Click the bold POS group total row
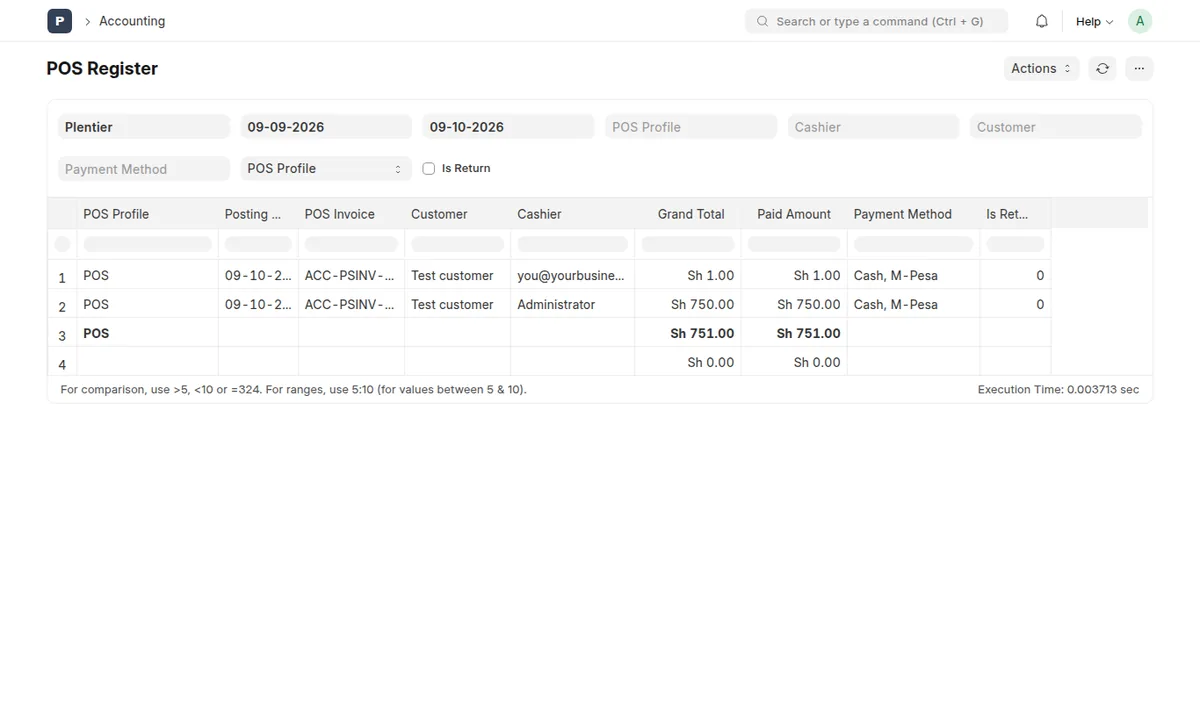The width and height of the screenshot is (1200, 720). [x=549, y=333]
